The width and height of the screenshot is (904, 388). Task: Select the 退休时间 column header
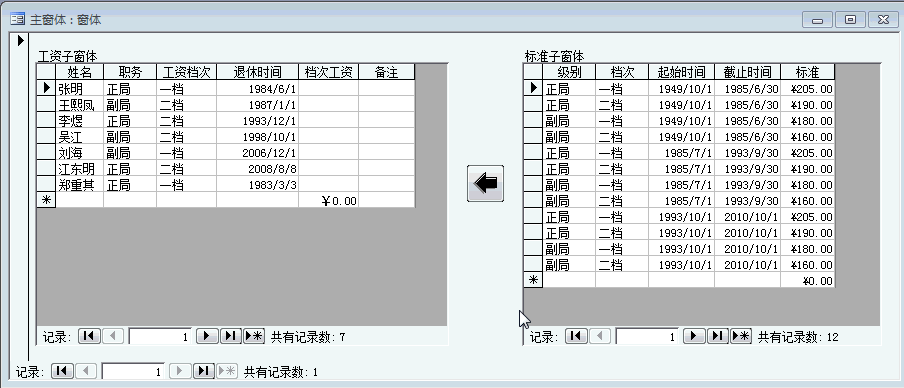(258, 72)
